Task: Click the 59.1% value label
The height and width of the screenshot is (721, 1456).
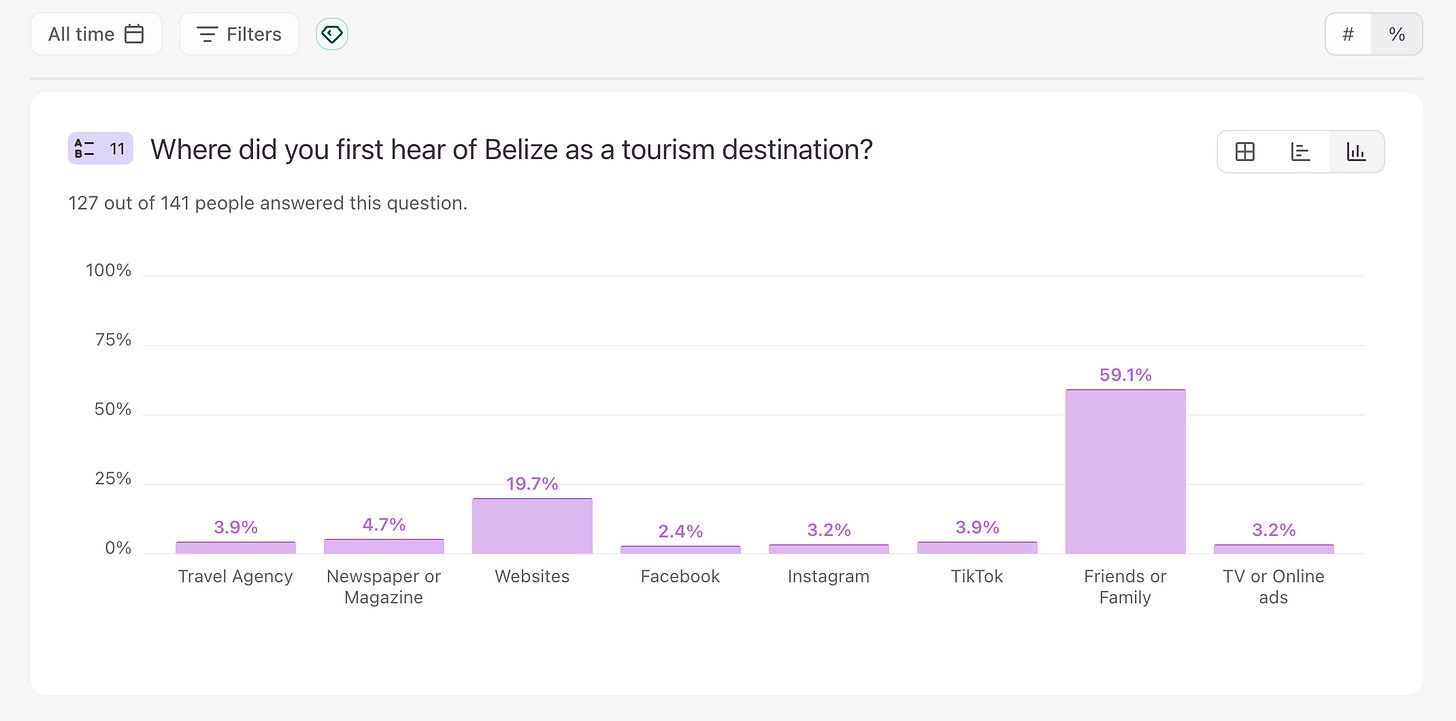Action: pos(1125,375)
